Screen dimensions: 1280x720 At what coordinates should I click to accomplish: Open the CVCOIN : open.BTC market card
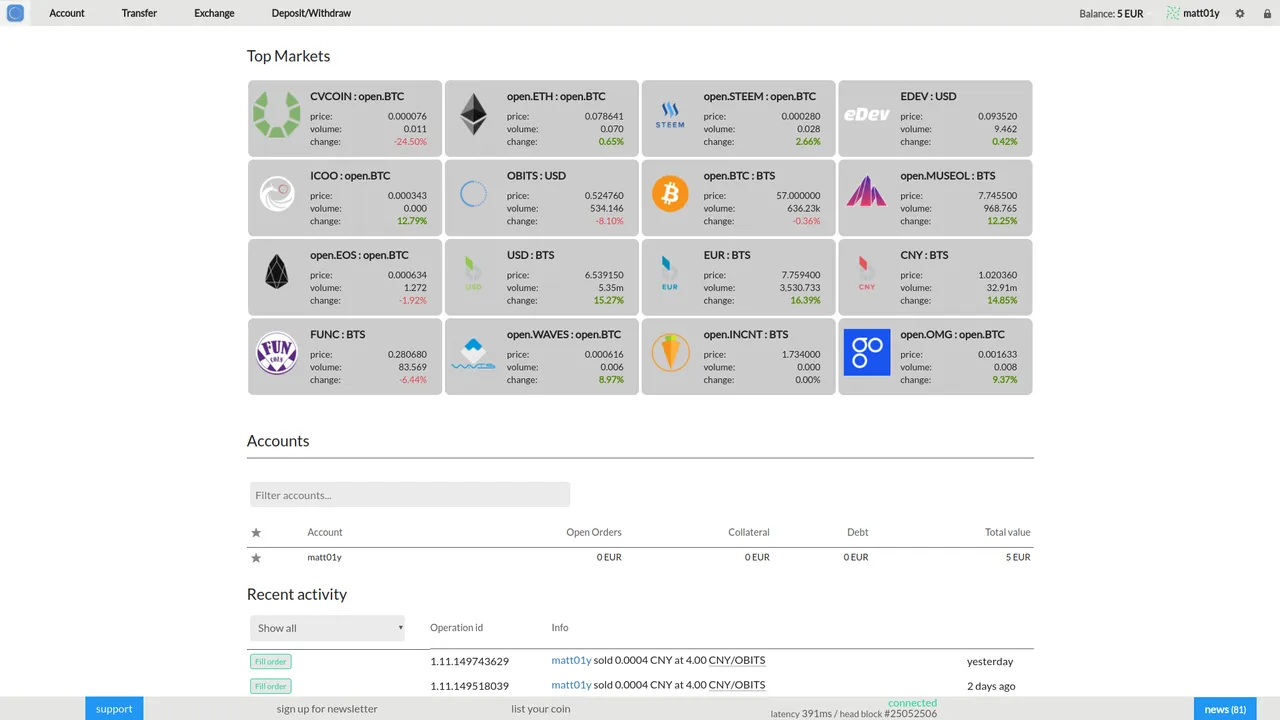[x=344, y=118]
